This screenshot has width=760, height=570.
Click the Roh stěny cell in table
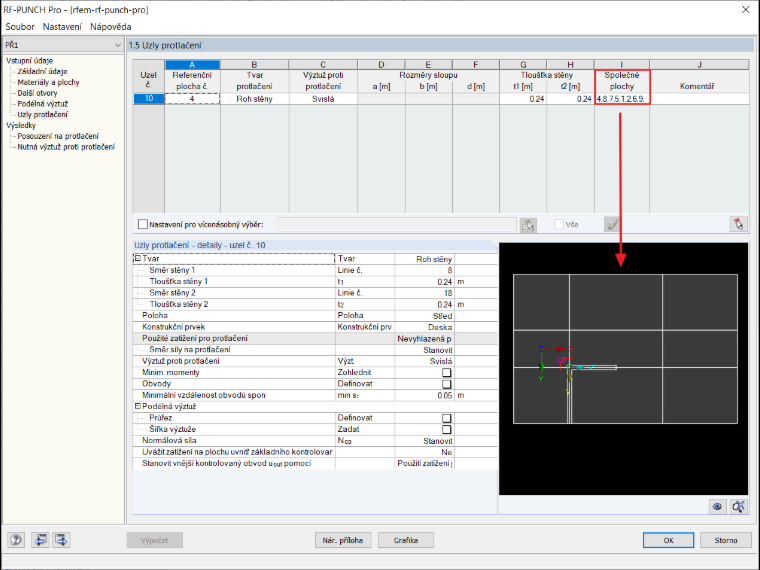[254, 98]
